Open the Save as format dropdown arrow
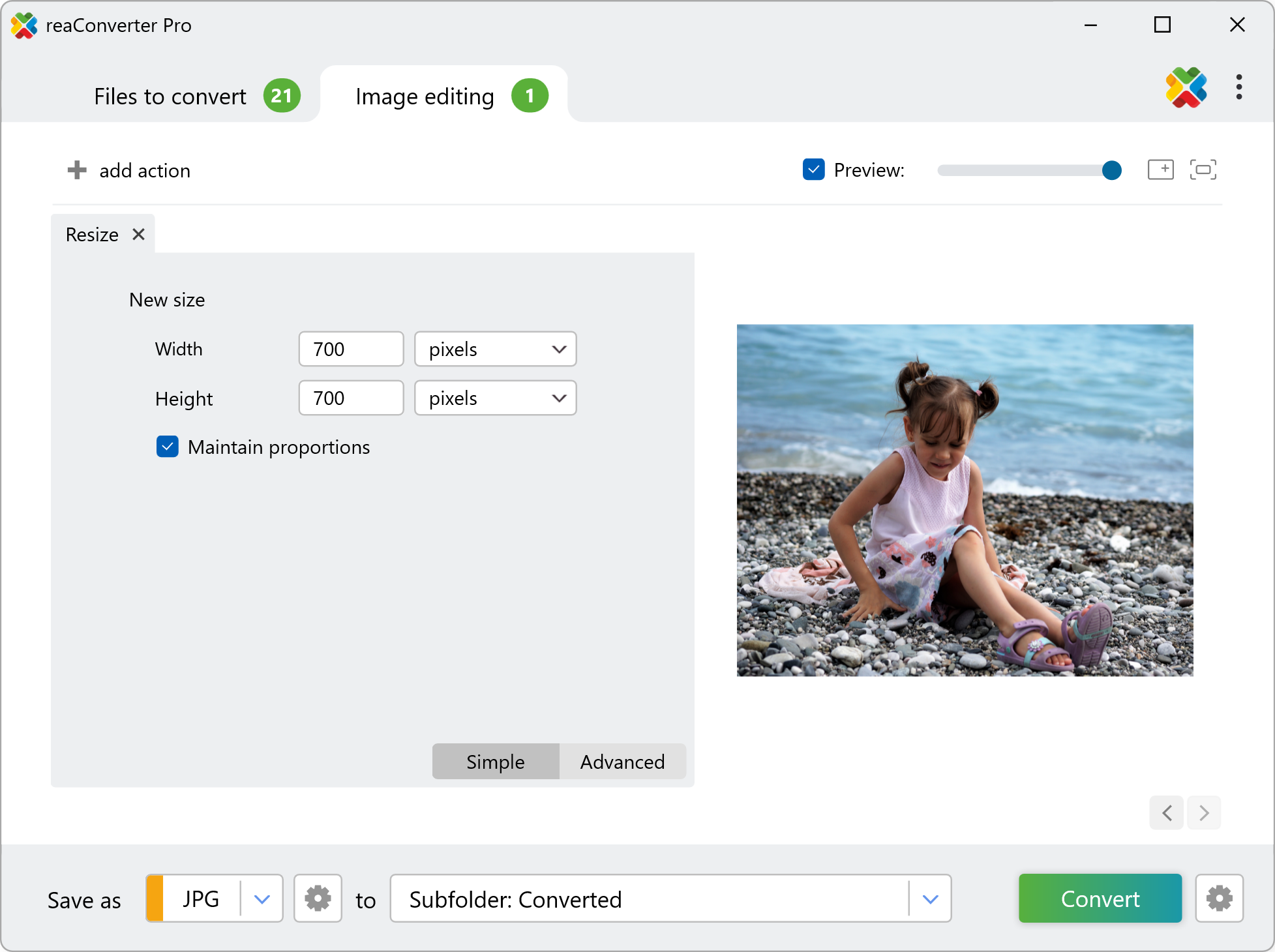Screen dimensions: 1275x952 tap(262, 899)
